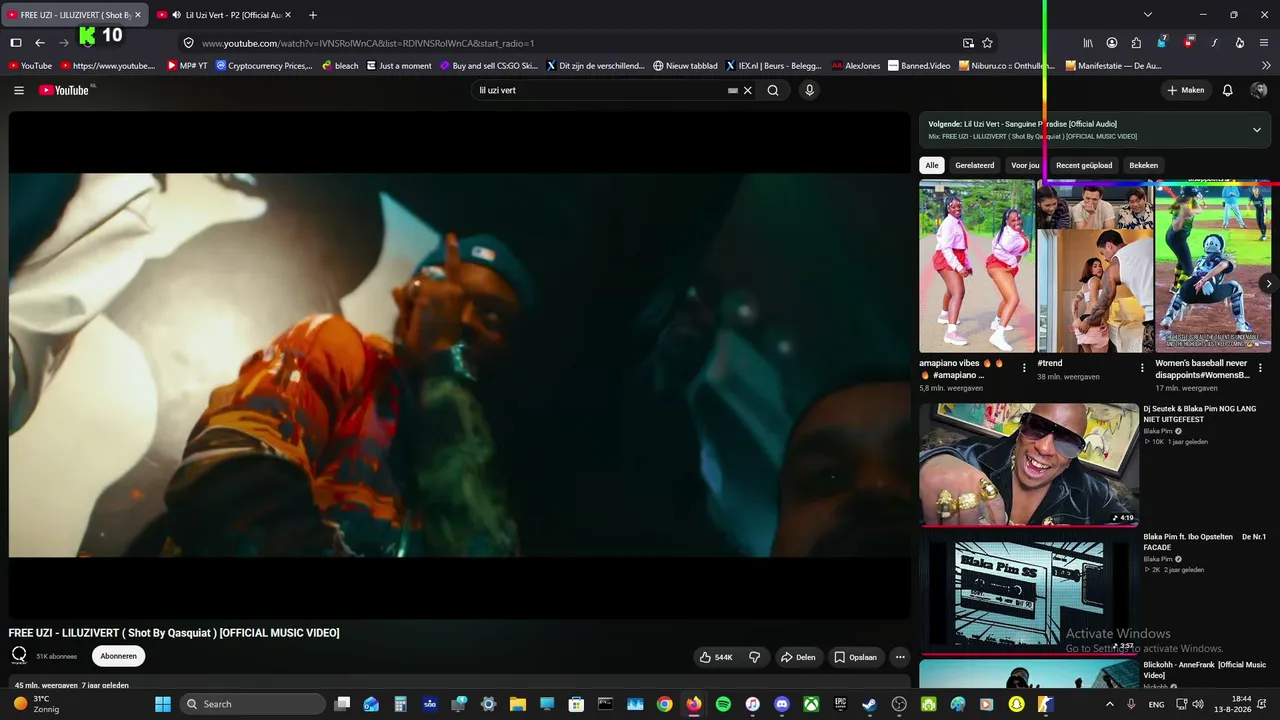This screenshot has width=1280, height=720.
Task: Open more actions menu under video
Action: [x=900, y=657]
